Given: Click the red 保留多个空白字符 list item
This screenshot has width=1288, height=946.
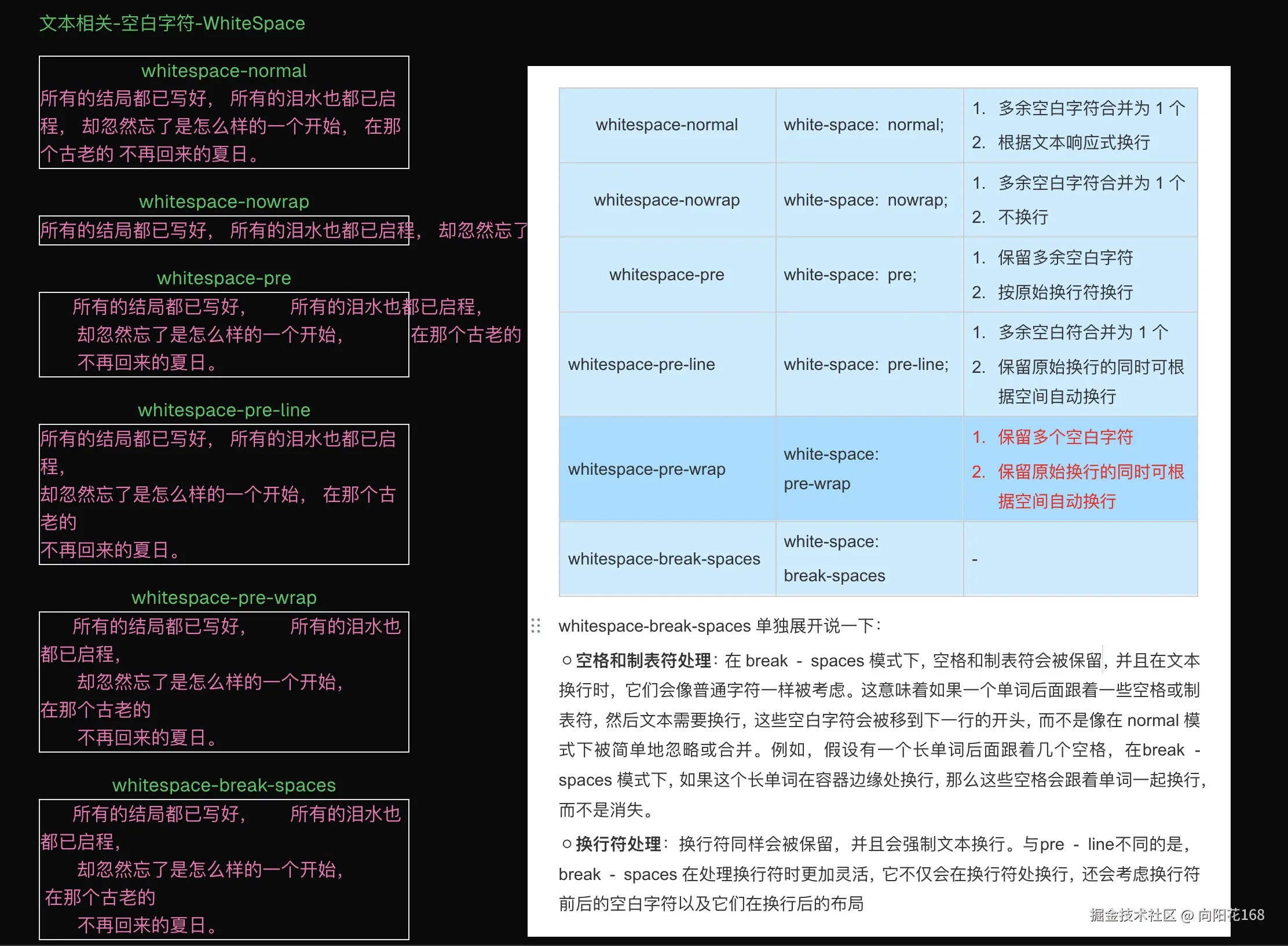Looking at the screenshot, I should coord(1064,437).
